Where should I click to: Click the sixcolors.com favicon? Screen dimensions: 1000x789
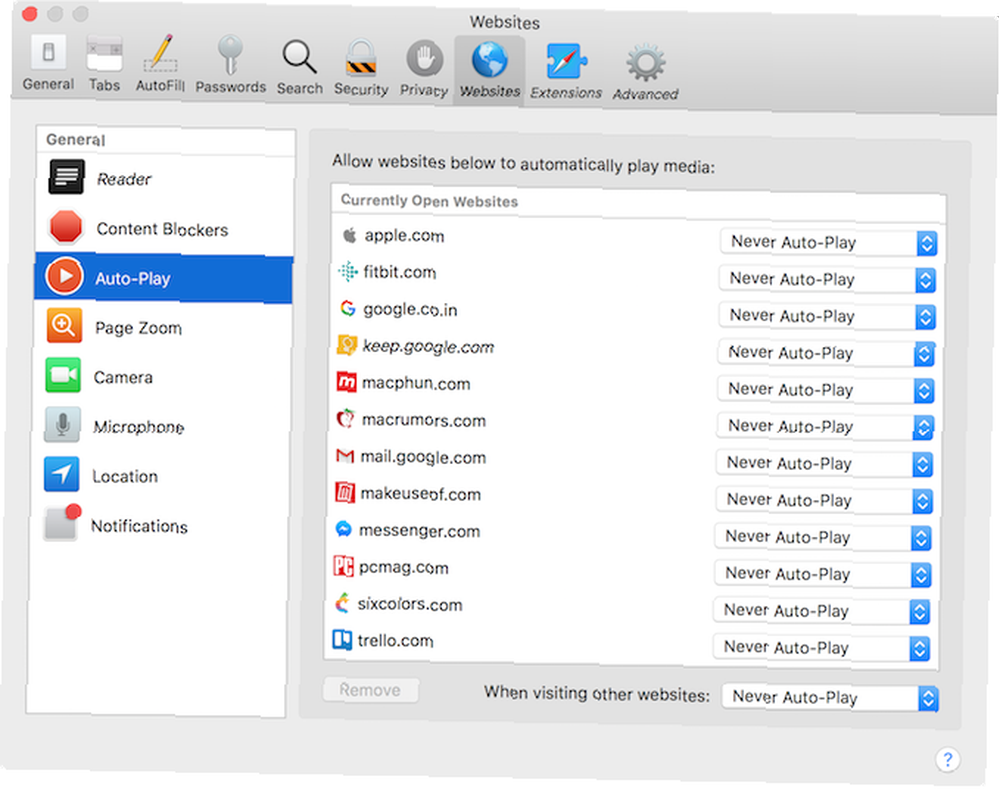click(342, 603)
